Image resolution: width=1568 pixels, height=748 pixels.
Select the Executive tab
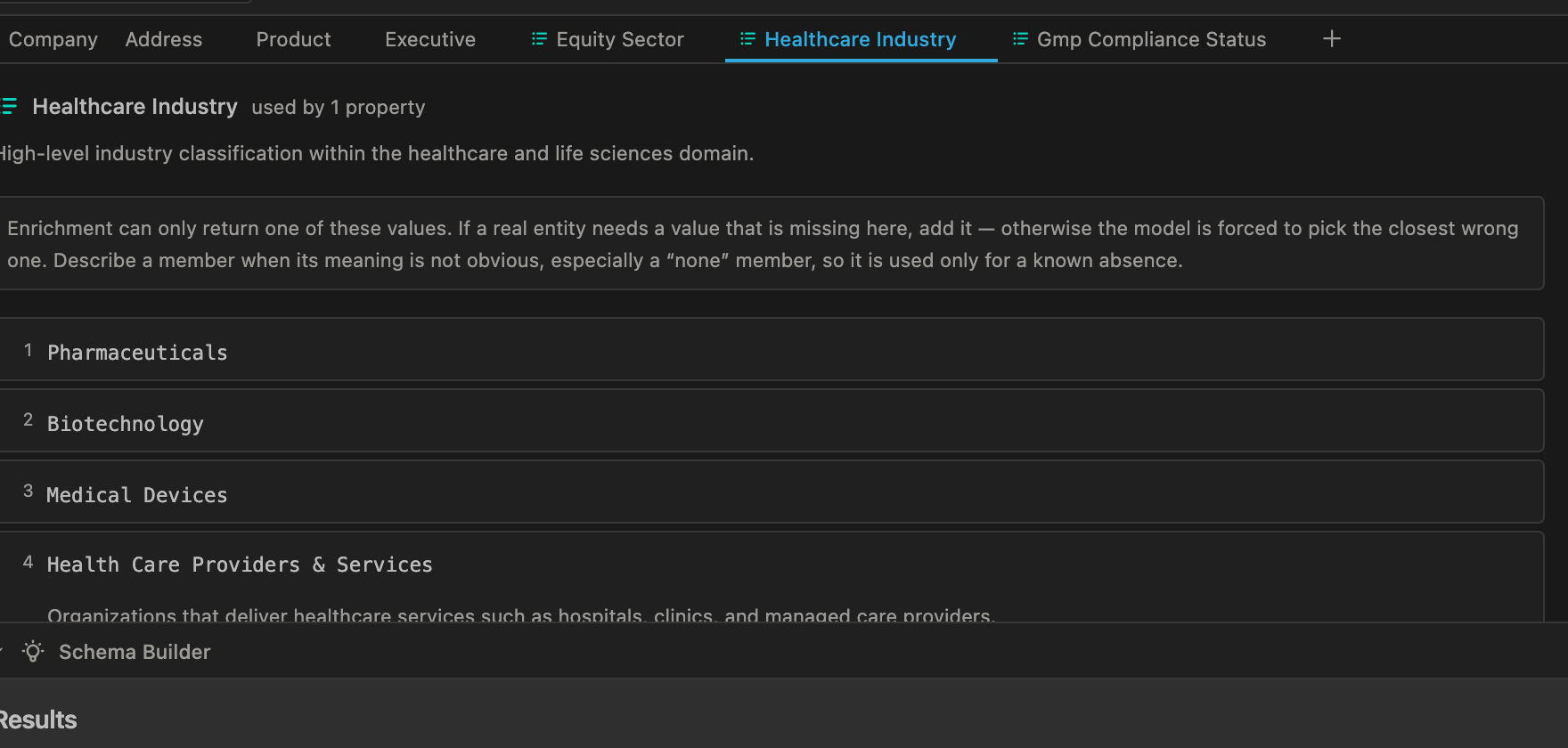click(x=430, y=39)
